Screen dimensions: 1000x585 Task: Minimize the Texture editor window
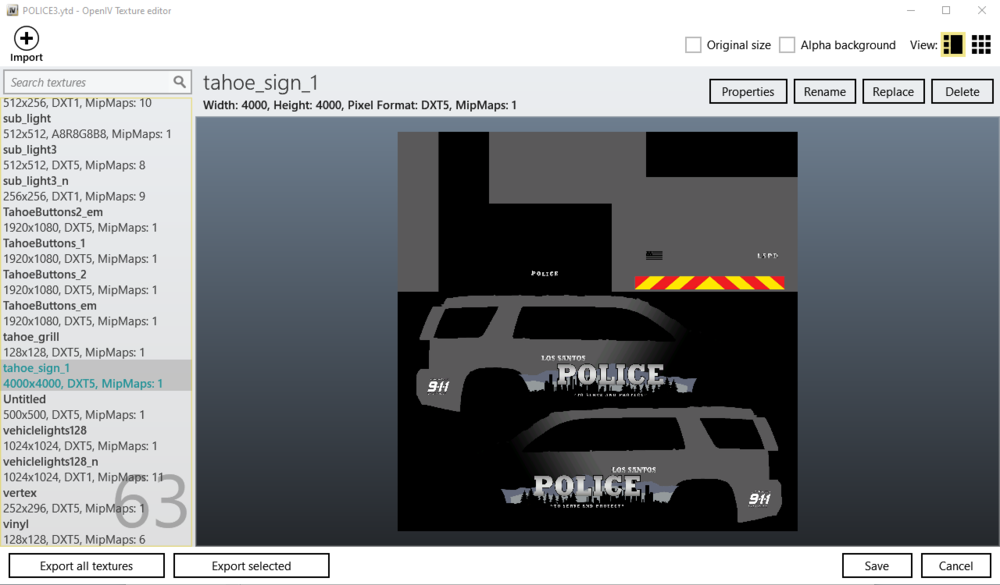tap(911, 10)
